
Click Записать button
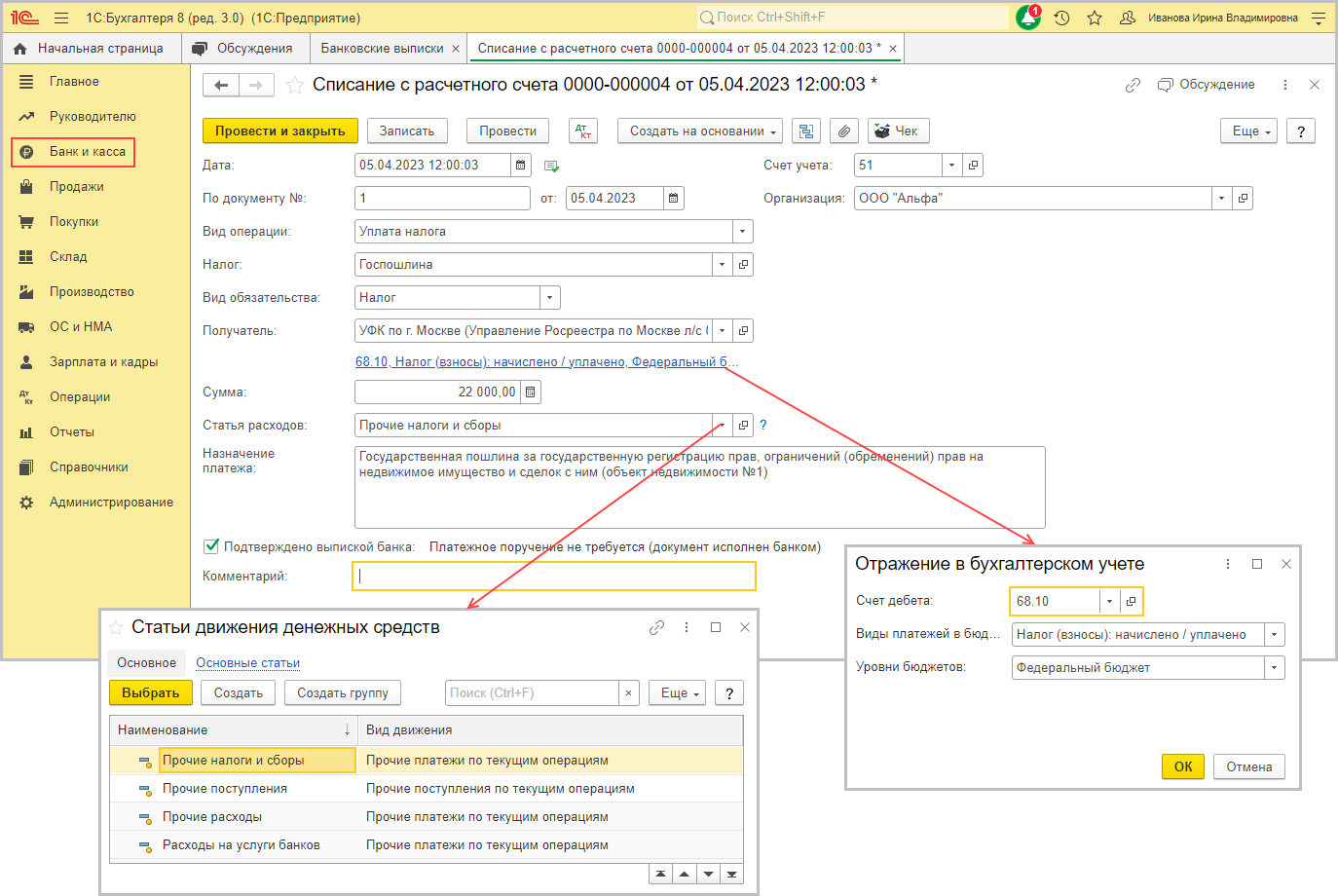(407, 131)
